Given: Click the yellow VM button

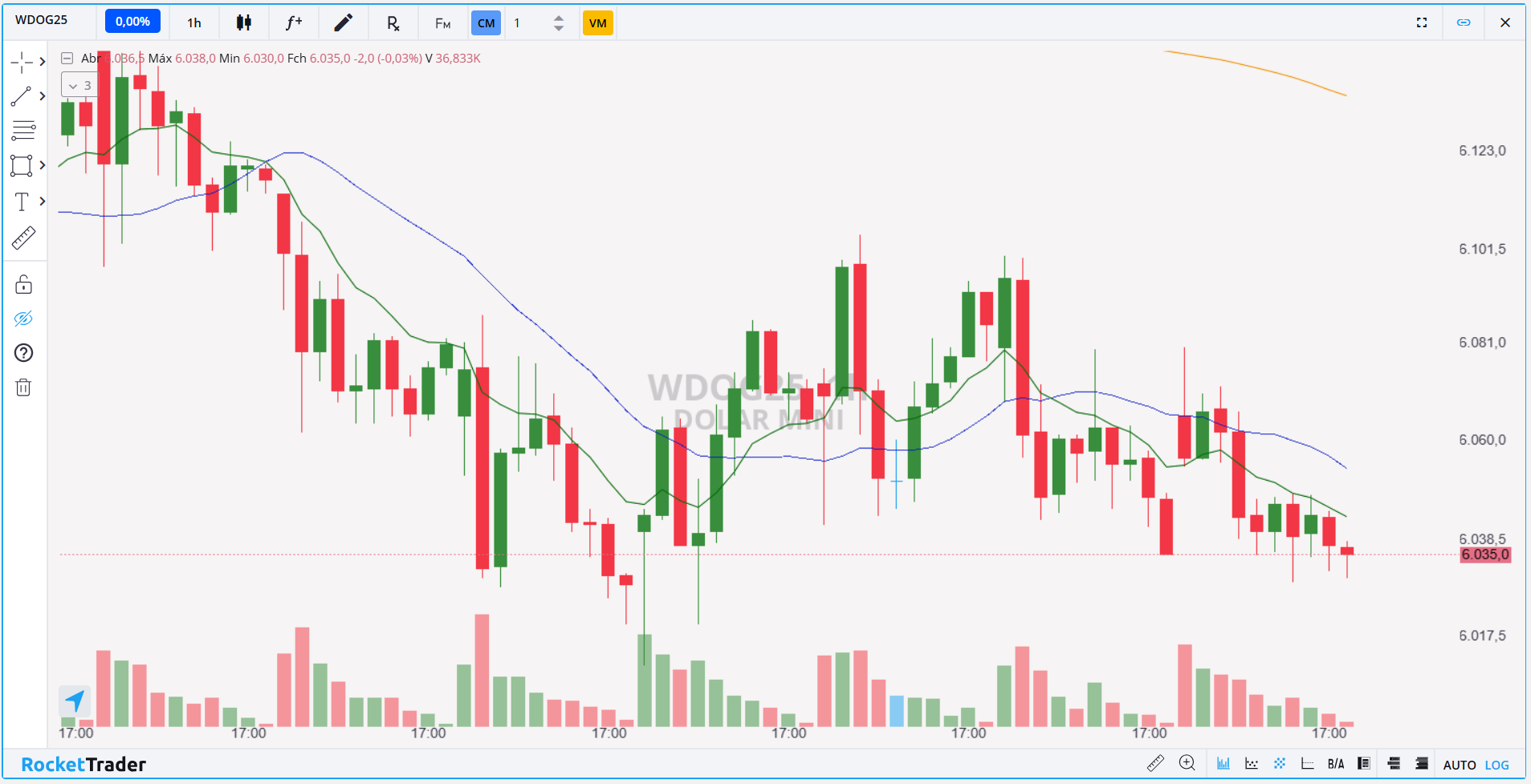Looking at the screenshot, I should tap(597, 23).
